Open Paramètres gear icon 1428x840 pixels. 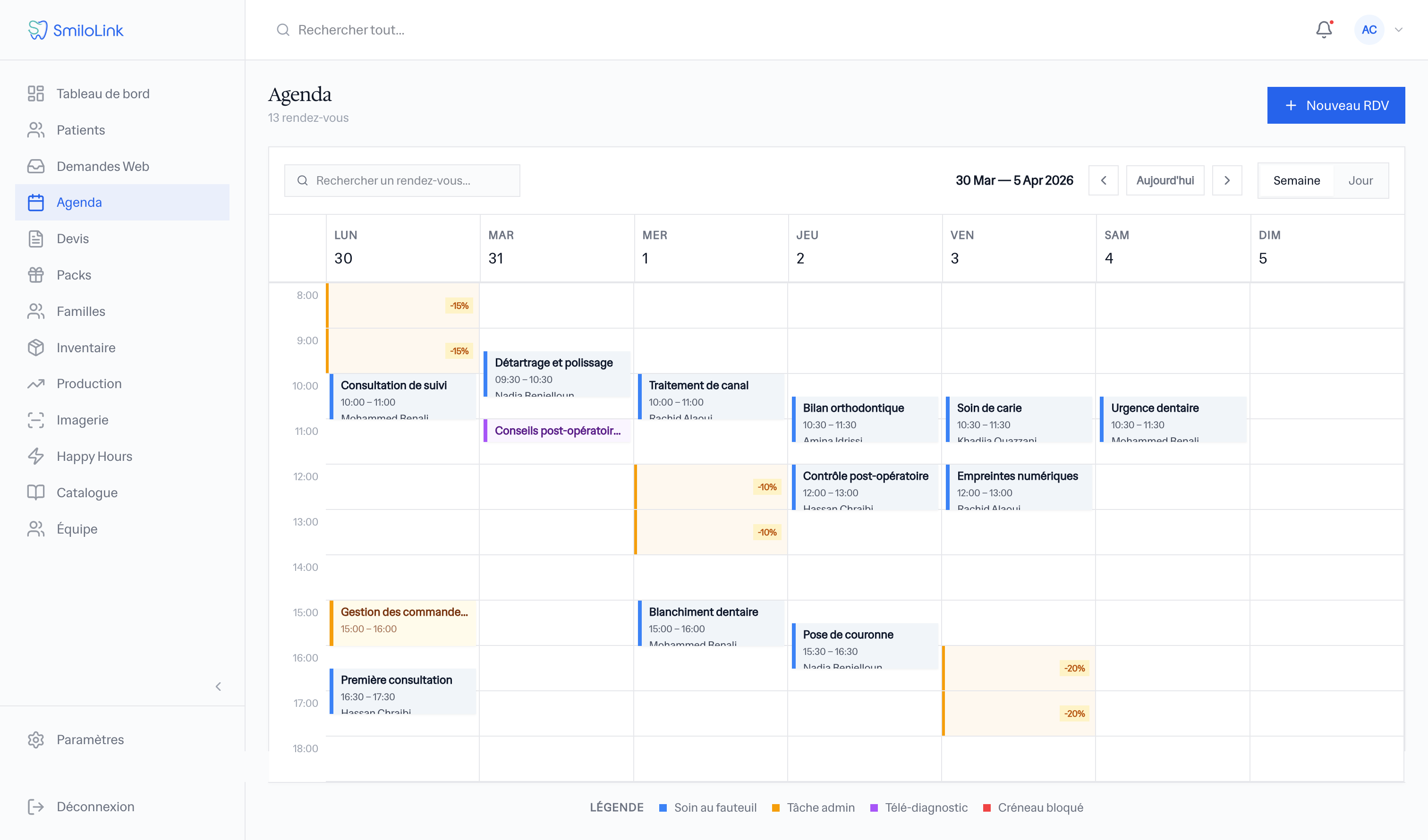click(36, 740)
